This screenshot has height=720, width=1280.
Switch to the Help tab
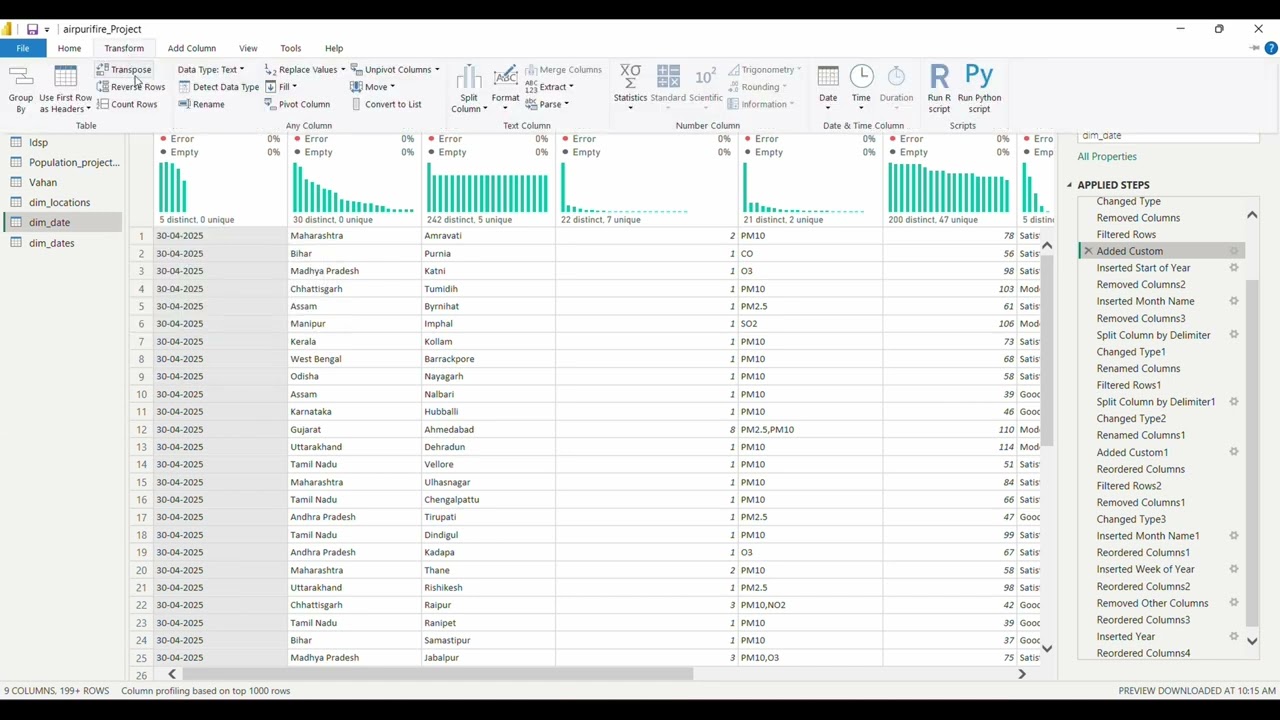click(x=334, y=48)
